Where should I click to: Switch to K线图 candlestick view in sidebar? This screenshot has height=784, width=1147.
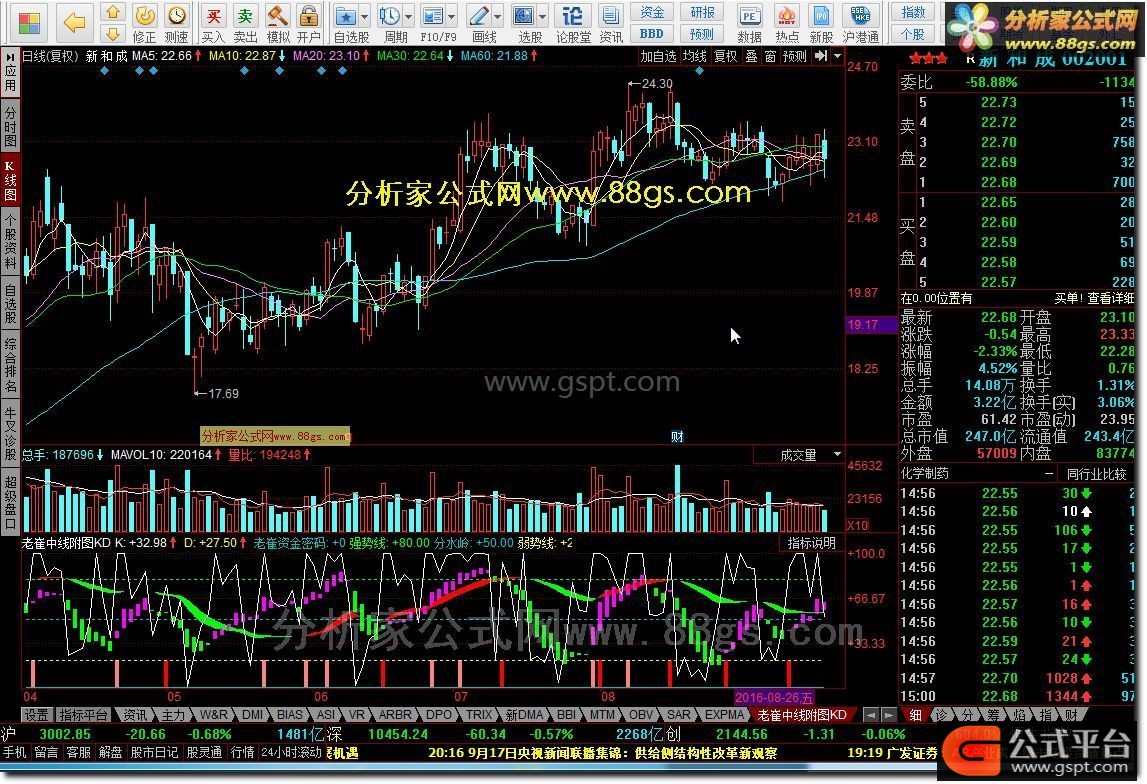(x=10, y=179)
